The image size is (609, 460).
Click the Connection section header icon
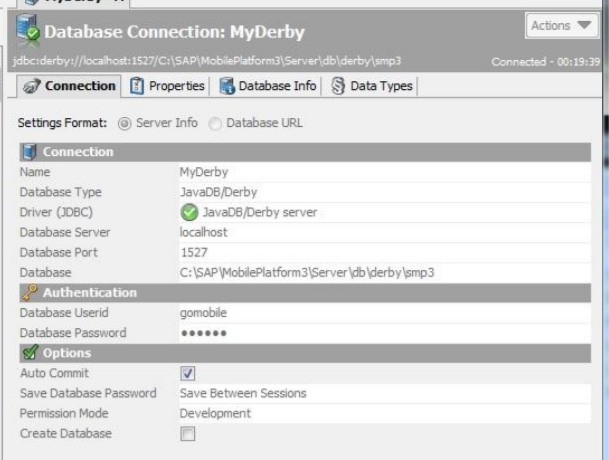pyautogui.click(x=30, y=152)
